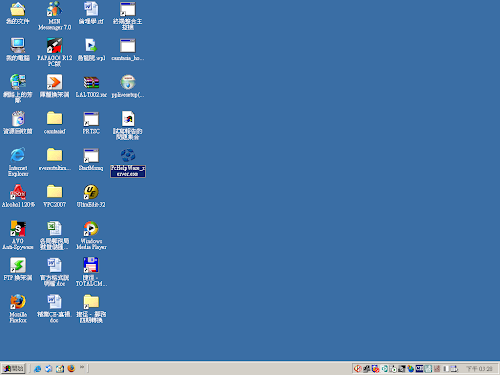Select the Excel spreadsheet file icon
500x375 pixels.
(54, 229)
